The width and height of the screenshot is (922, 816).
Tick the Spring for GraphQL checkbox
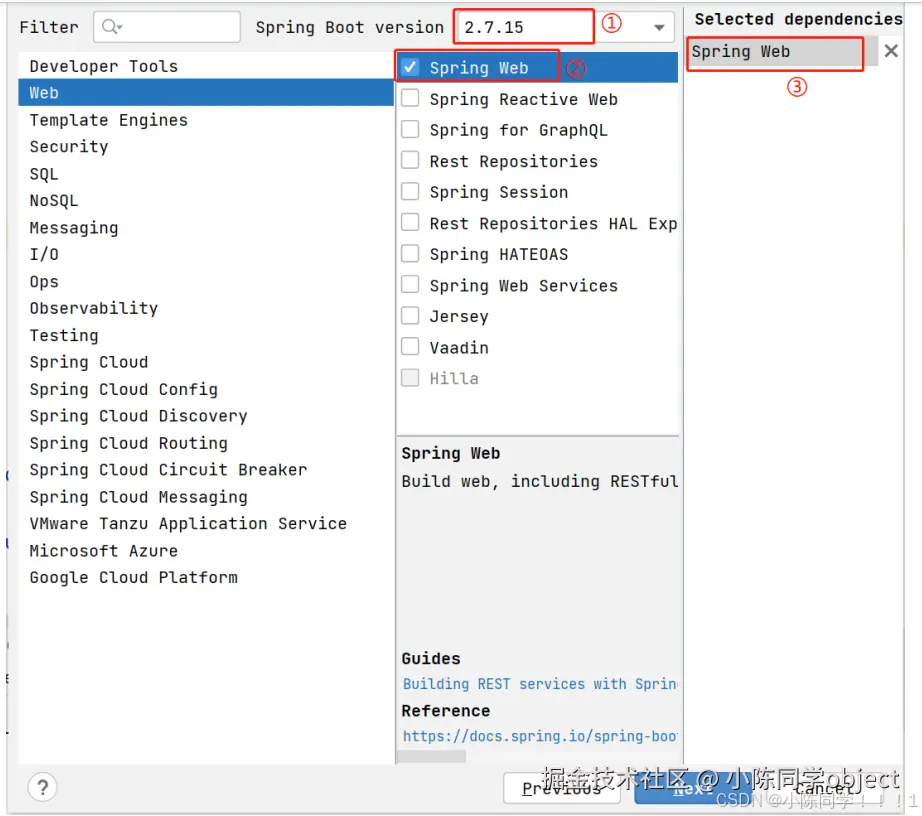(x=410, y=129)
